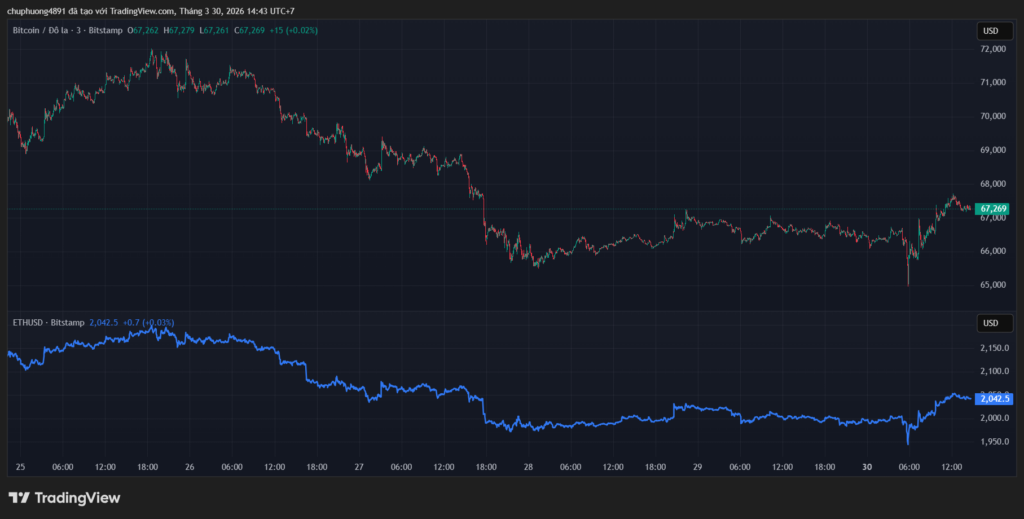Select date 28 on the time axis
1024x519 pixels.
[x=528, y=467]
